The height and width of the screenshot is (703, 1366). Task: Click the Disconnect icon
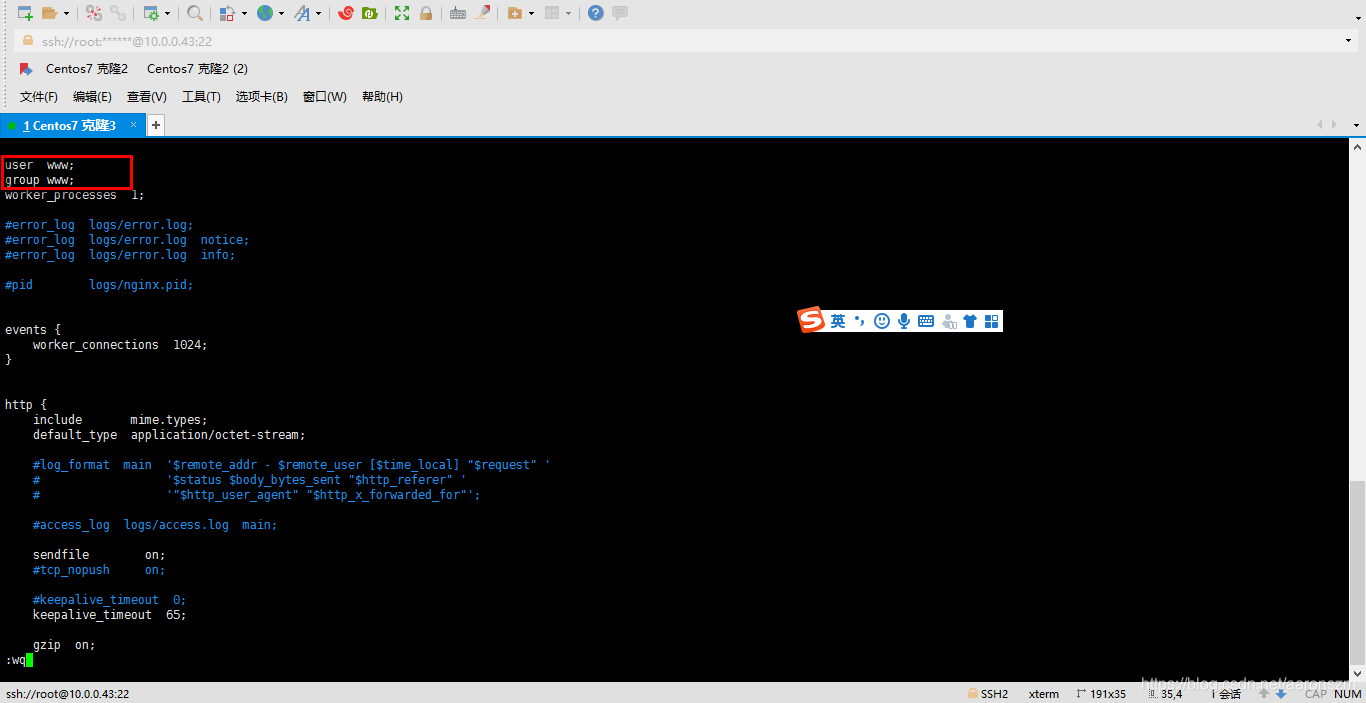[x=94, y=13]
